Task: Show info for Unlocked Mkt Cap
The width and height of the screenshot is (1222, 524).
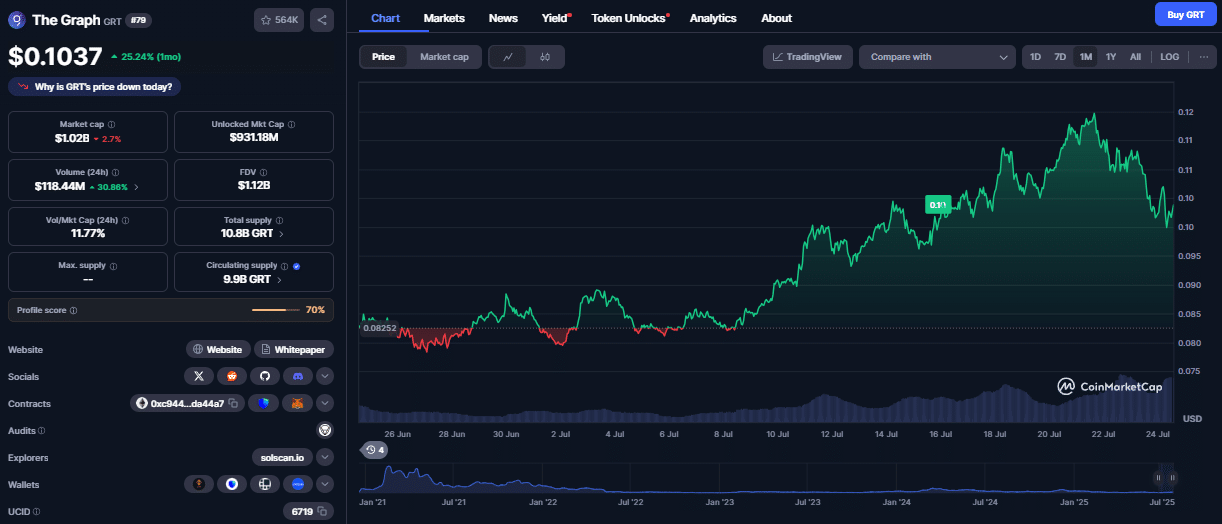Action: [x=291, y=124]
